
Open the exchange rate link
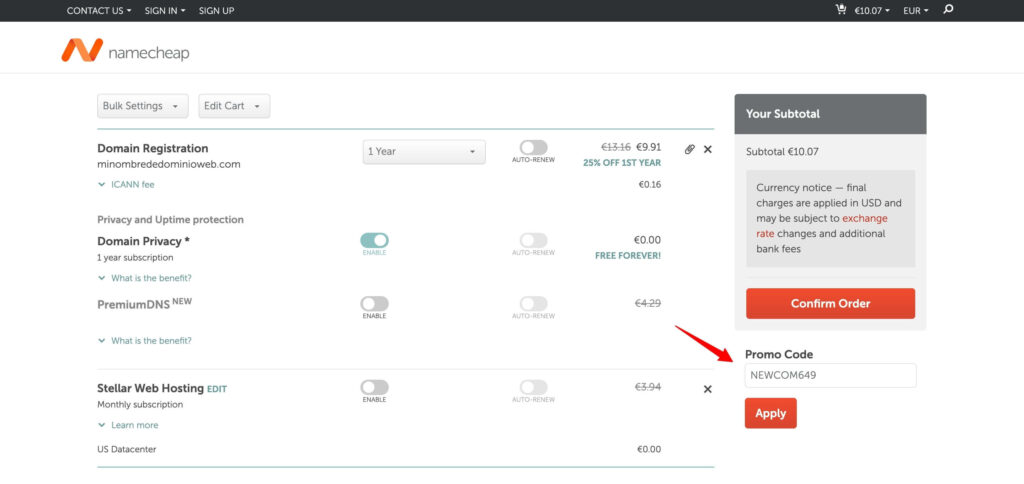[x=864, y=218]
